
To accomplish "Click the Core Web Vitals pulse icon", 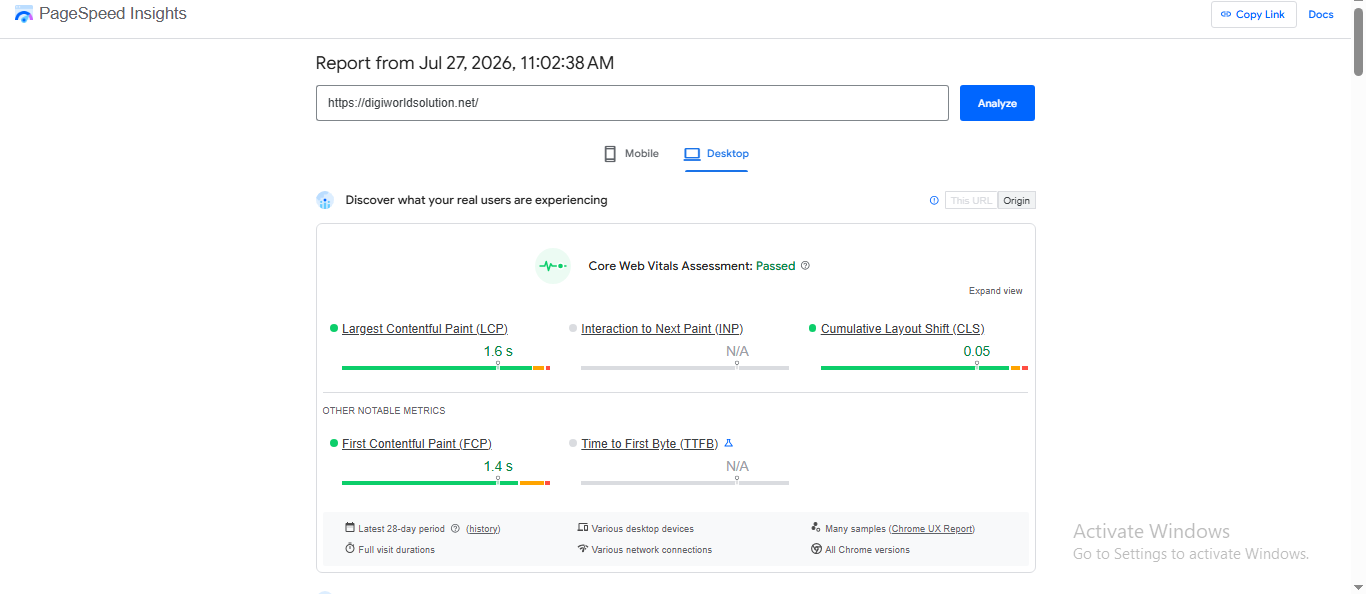I will [553, 266].
